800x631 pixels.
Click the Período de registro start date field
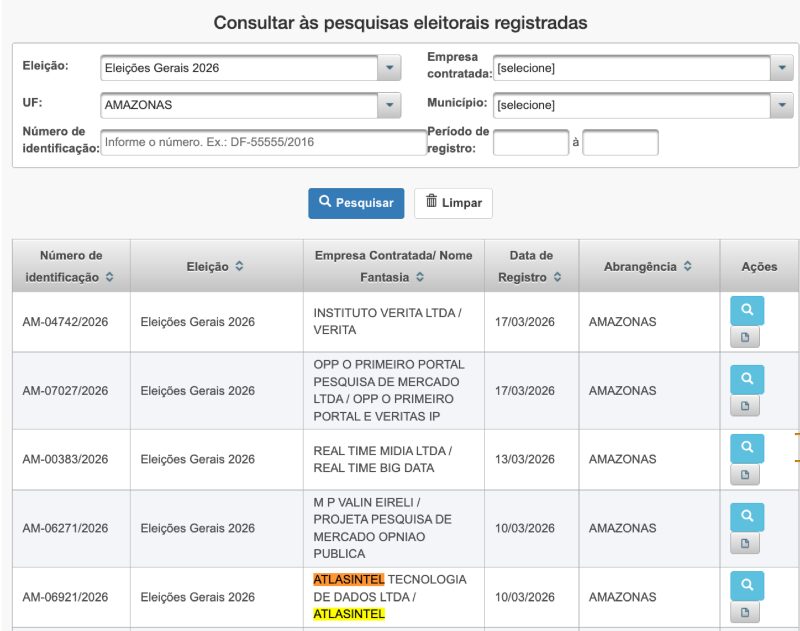pos(530,143)
